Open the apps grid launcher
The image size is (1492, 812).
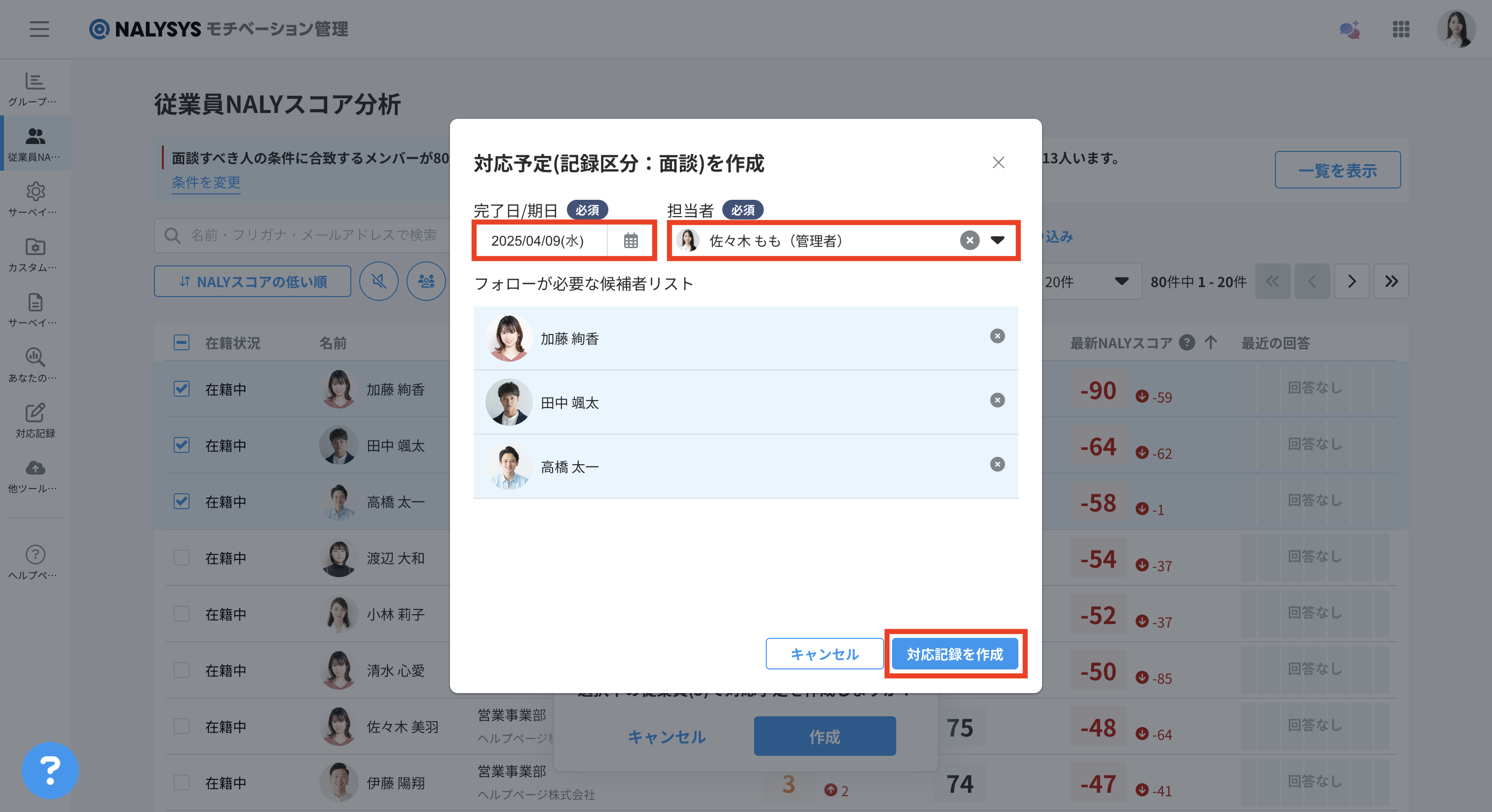(1401, 29)
